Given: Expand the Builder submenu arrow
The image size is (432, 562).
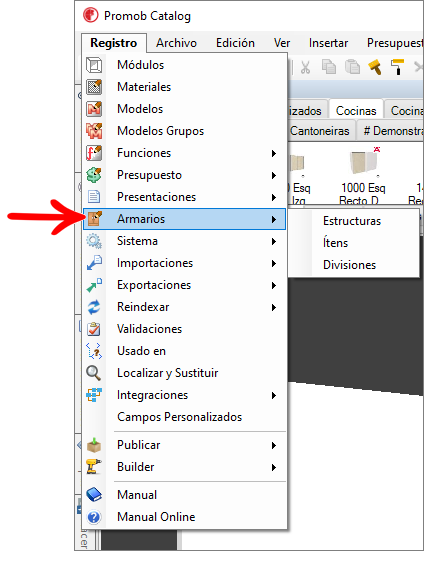Looking at the screenshot, I should click(x=274, y=467).
